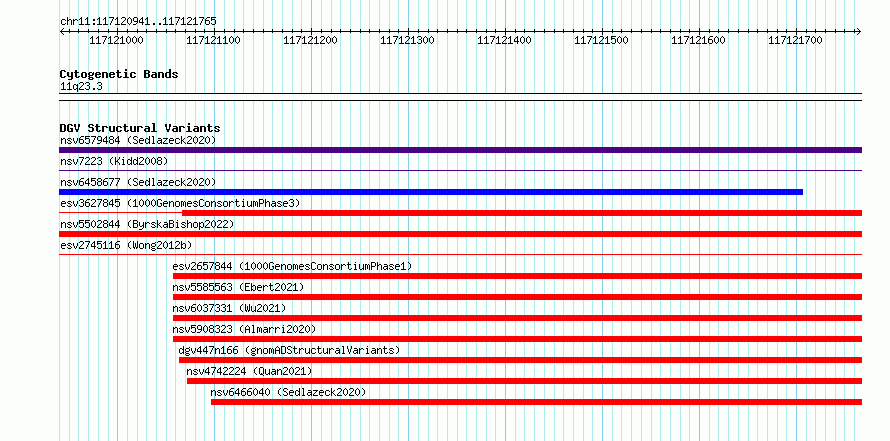Click ruler position 117121200

[310, 41]
